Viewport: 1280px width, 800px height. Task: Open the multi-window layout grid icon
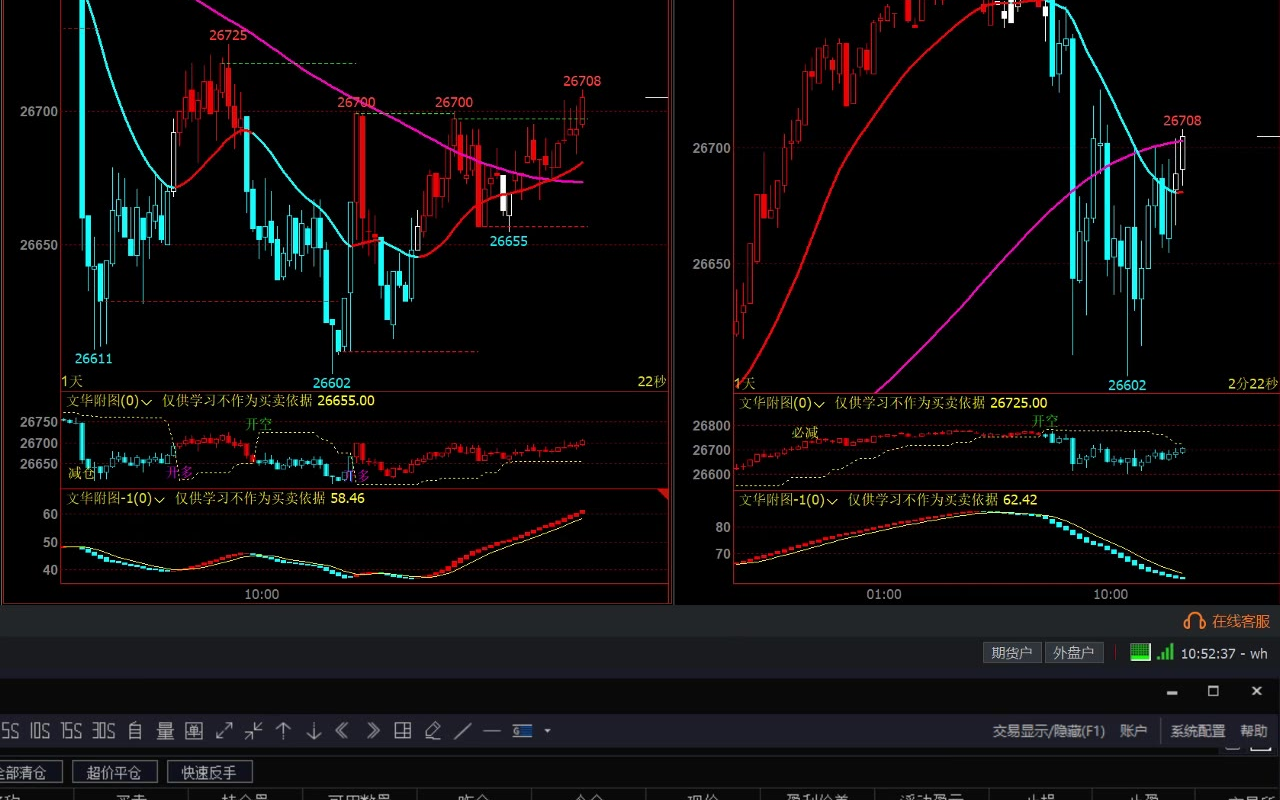point(402,731)
